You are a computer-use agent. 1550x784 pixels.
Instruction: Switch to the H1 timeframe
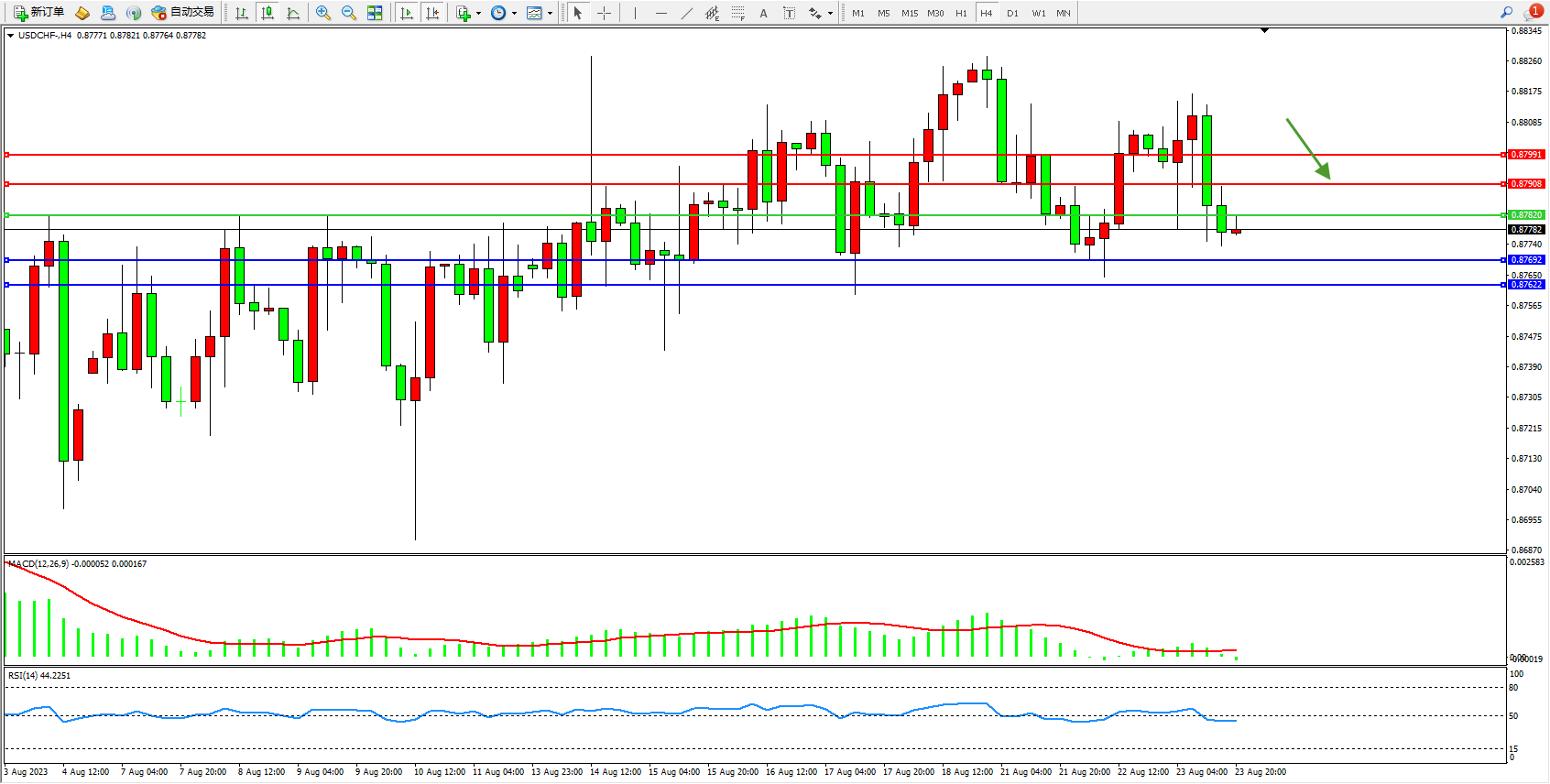pos(961,13)
